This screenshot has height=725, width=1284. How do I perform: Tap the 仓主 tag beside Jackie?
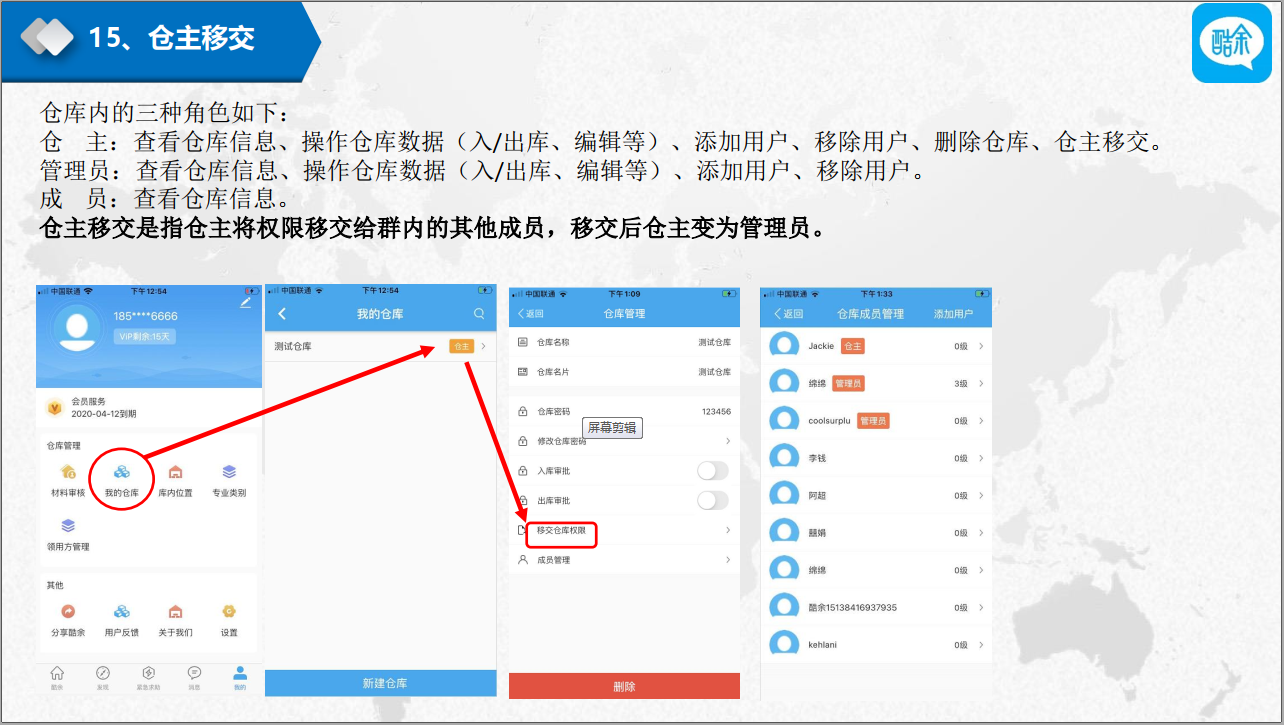[852, 346]
